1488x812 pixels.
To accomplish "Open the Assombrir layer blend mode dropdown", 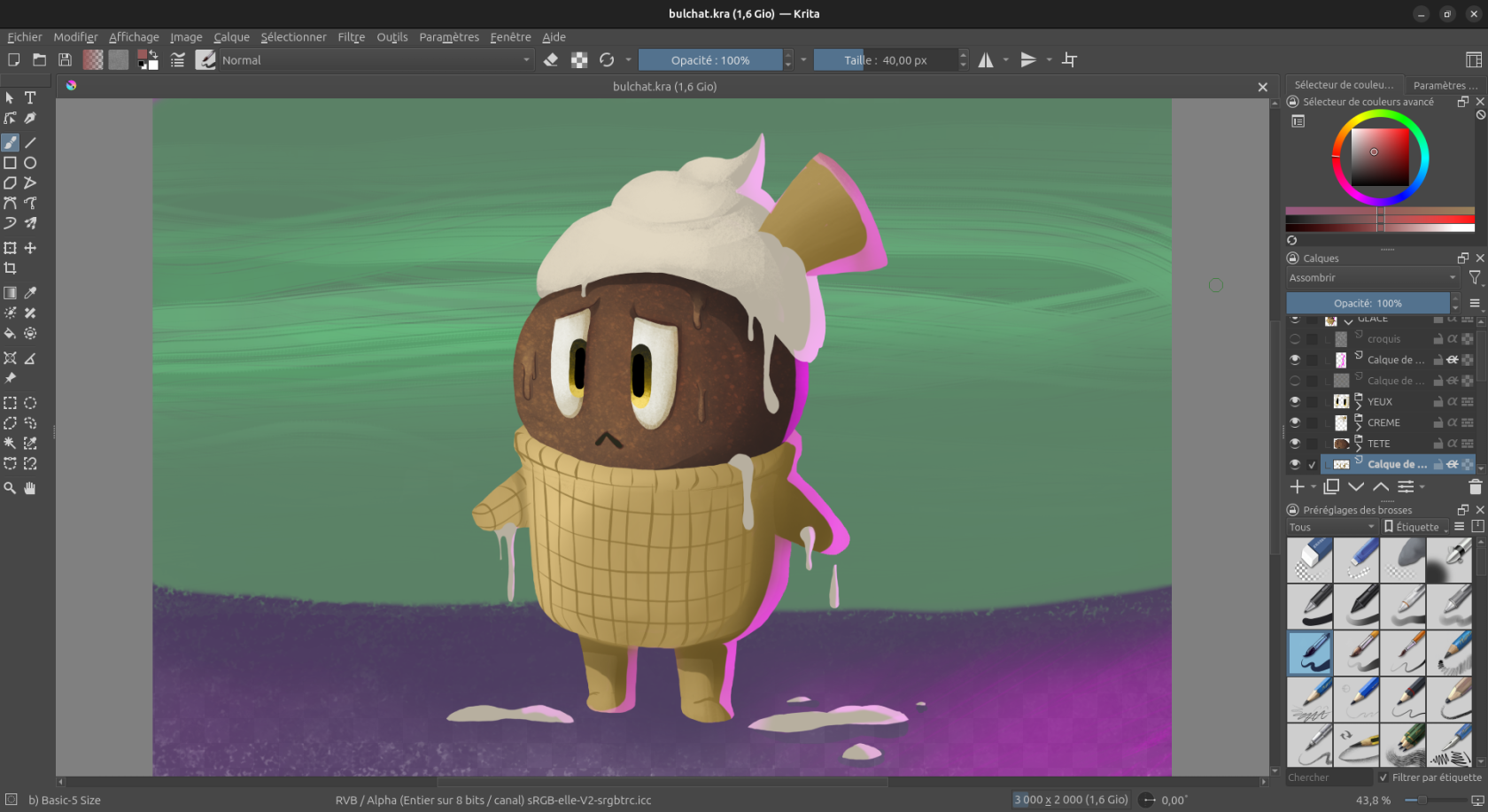I will [1373, 278].
